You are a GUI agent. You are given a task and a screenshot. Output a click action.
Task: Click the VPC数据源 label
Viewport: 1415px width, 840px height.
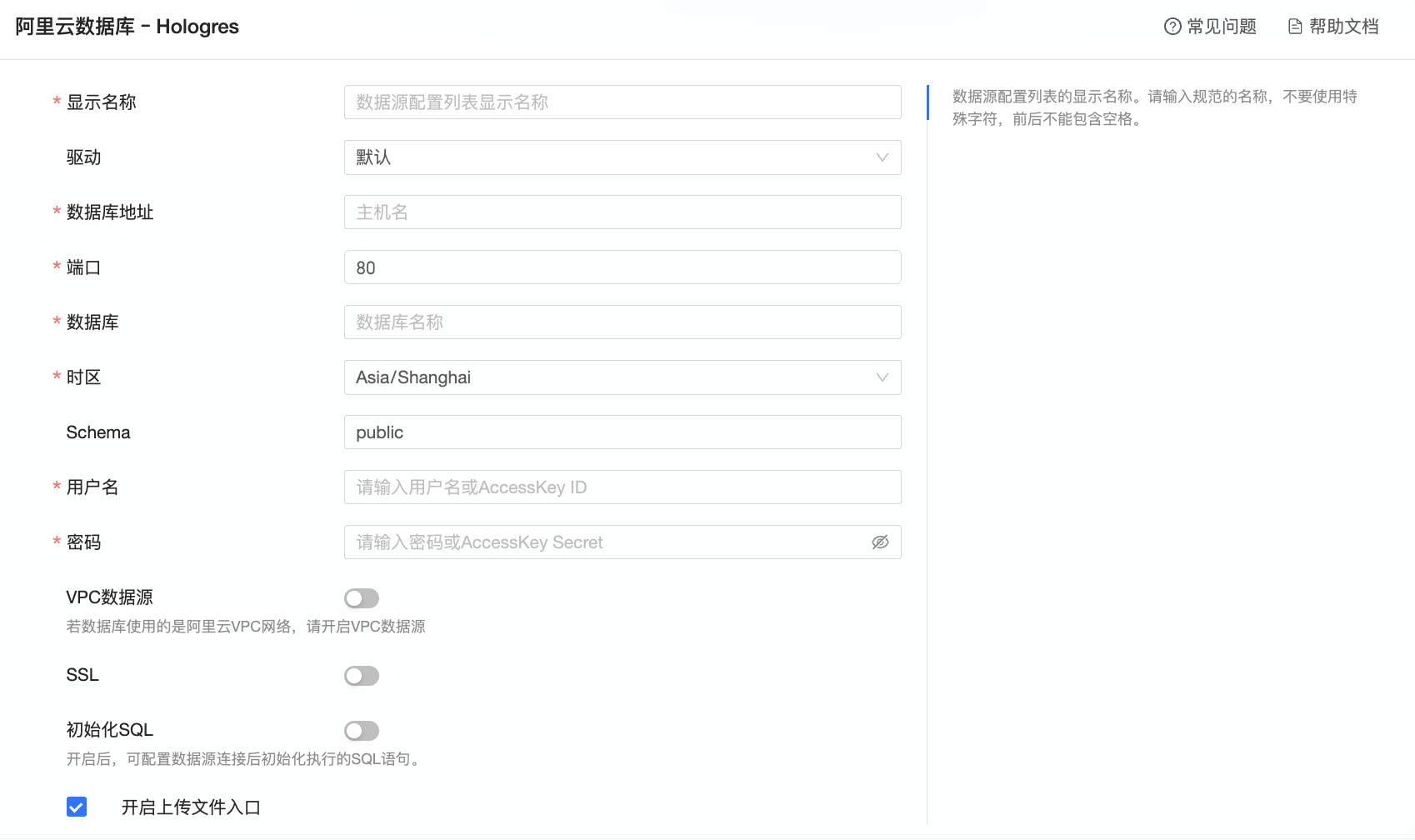tap(110, 597)
